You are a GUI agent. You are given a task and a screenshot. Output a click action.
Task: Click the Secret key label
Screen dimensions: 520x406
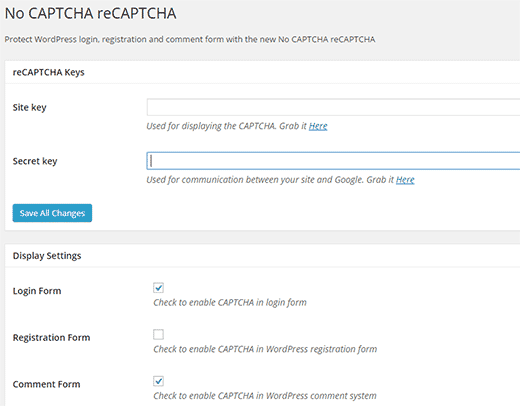35,161
